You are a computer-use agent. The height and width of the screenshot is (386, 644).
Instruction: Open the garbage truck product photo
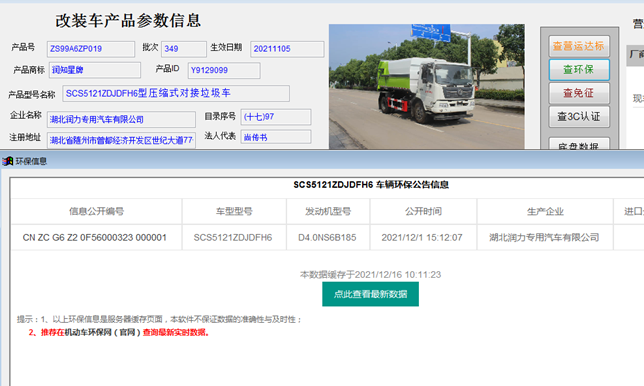[x=426, y=86]
